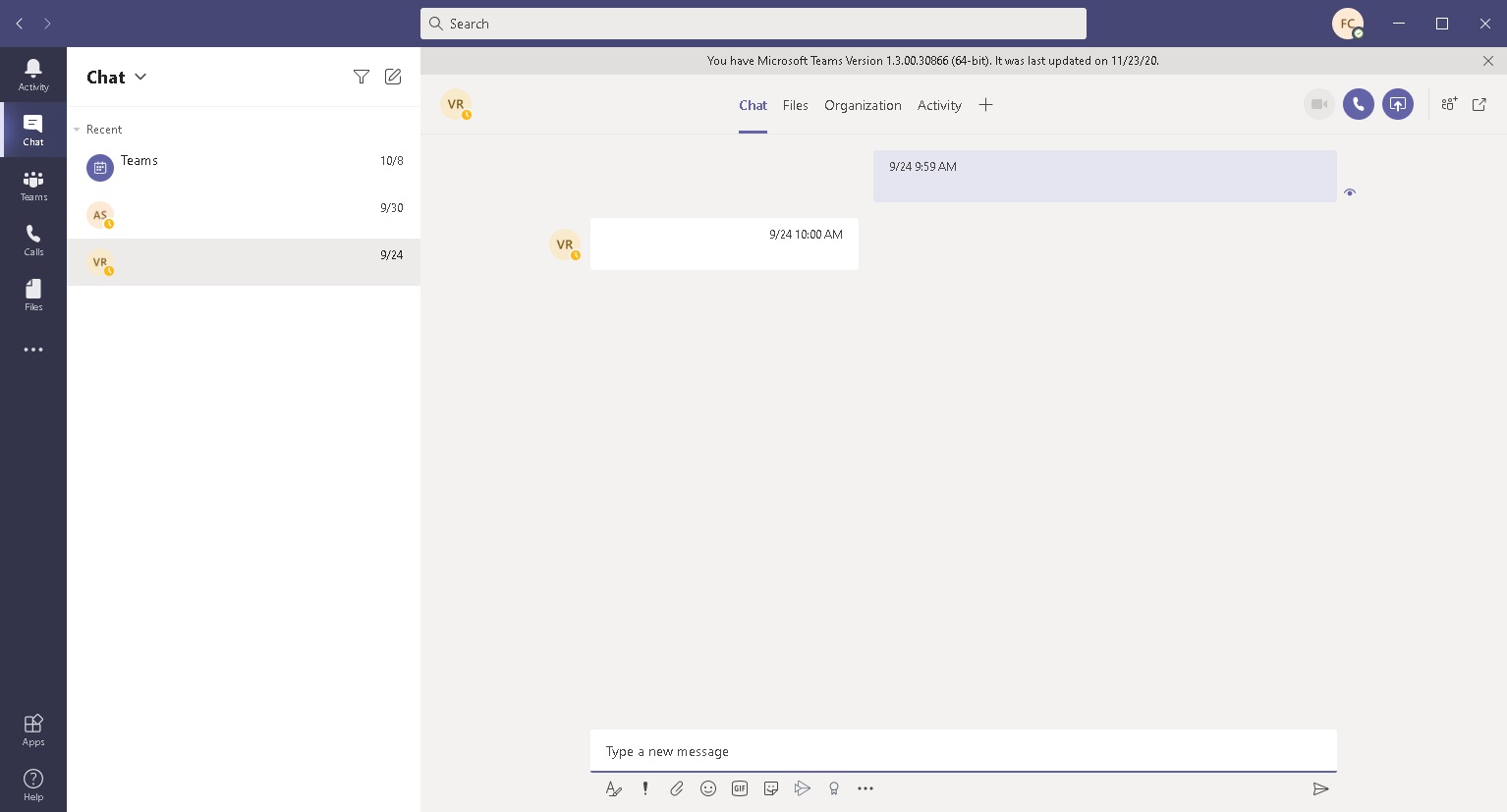The width and height of the screenshot is (1507, 812).
Task: Open Praise badge in compose toolbar
Action: [x=834, y=788]
